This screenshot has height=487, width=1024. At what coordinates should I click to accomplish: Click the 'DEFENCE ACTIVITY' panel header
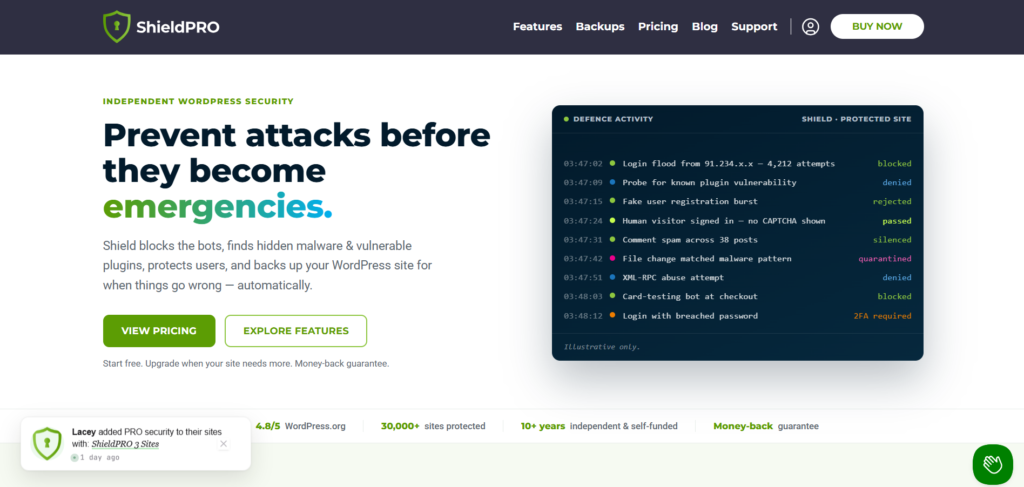(x=613, y=119)
